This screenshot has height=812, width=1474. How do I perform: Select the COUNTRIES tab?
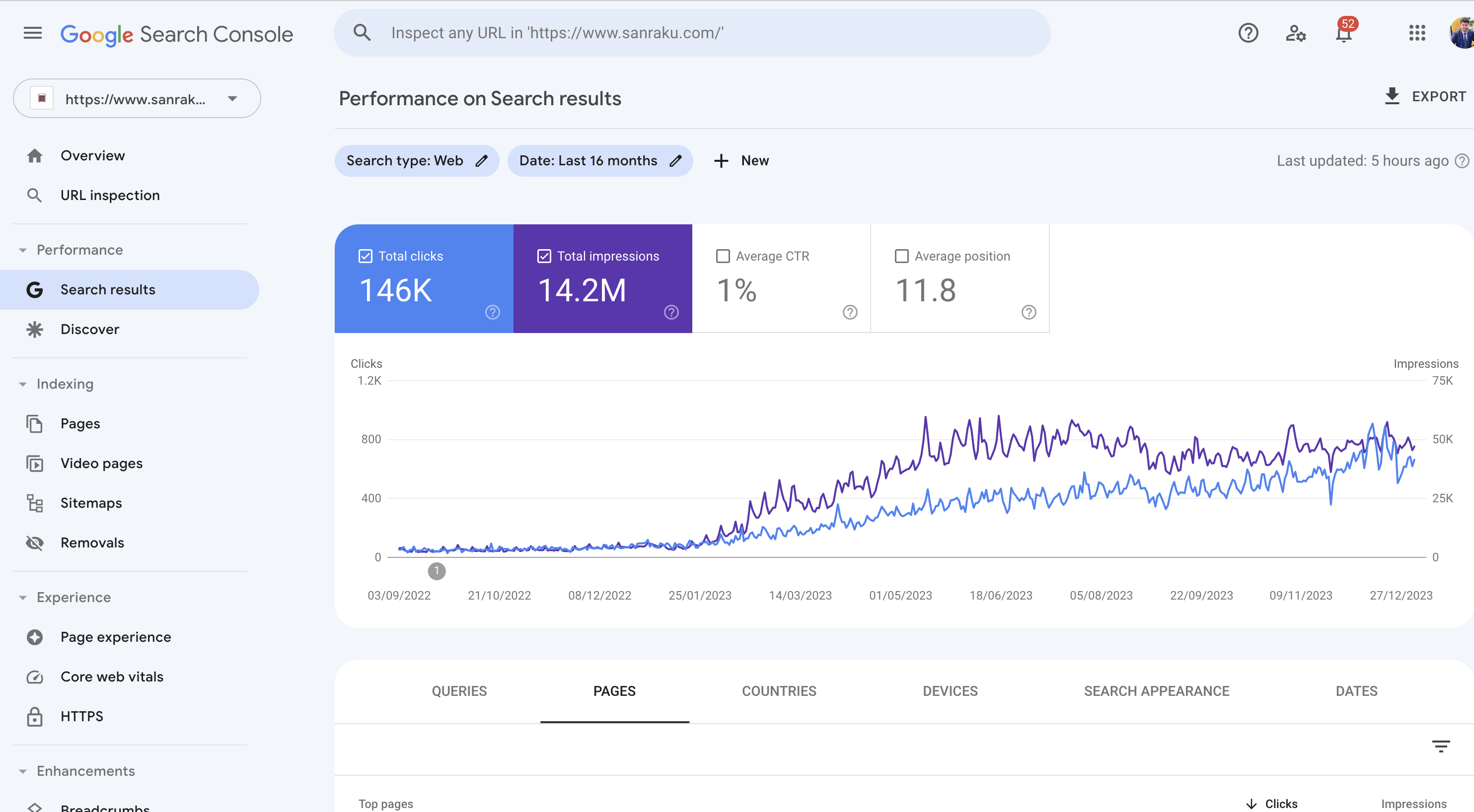[x=778, y=691]
